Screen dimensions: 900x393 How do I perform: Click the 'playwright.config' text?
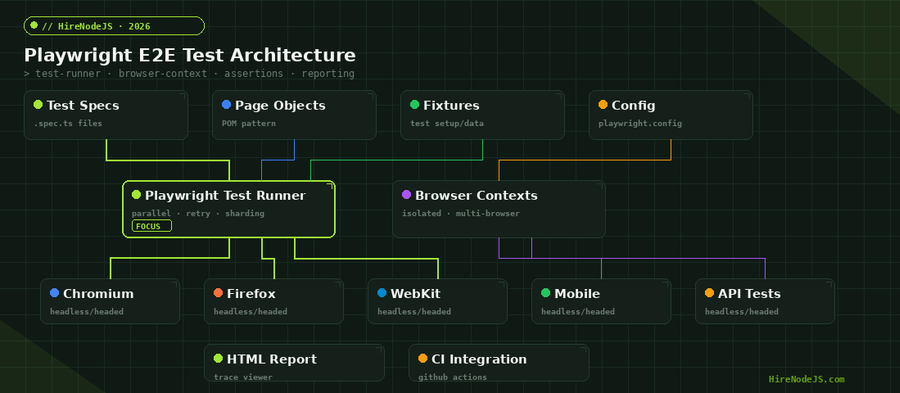click(x=640, y=123)
